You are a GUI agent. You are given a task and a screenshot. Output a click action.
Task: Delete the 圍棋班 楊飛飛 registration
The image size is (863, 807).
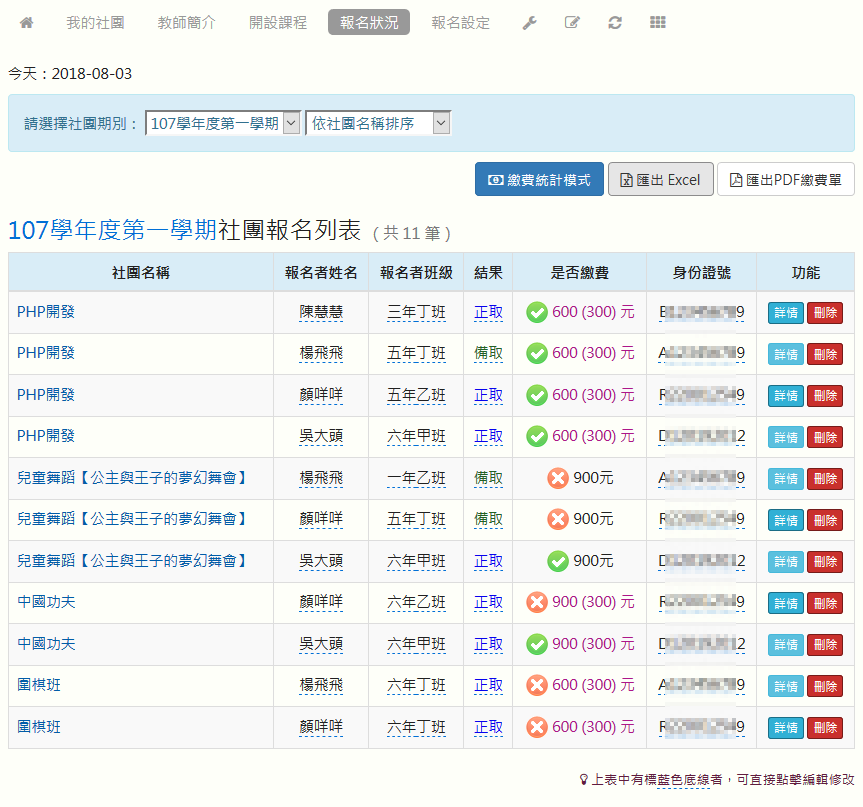click(824, 686)
